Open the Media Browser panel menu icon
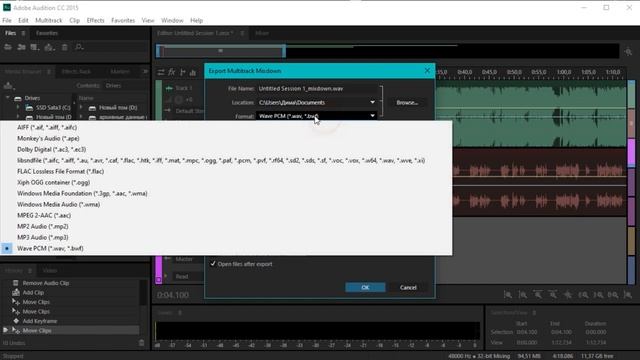Viewport: 640px width, 360px height. [49, 71]
